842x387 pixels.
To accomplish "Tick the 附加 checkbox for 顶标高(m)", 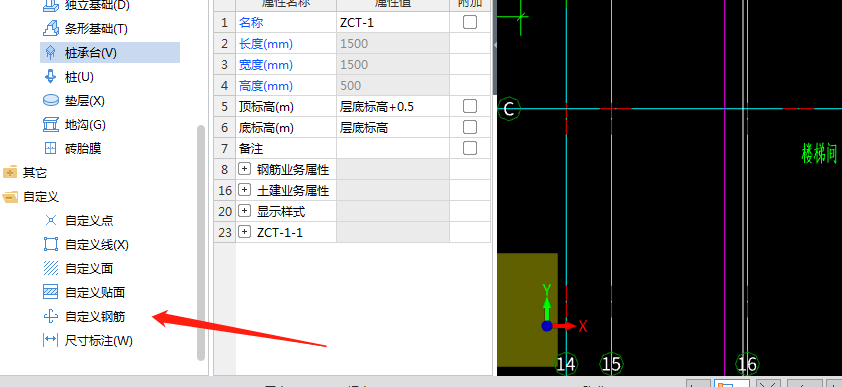I will pyautogui.click(x=470, y=106).
